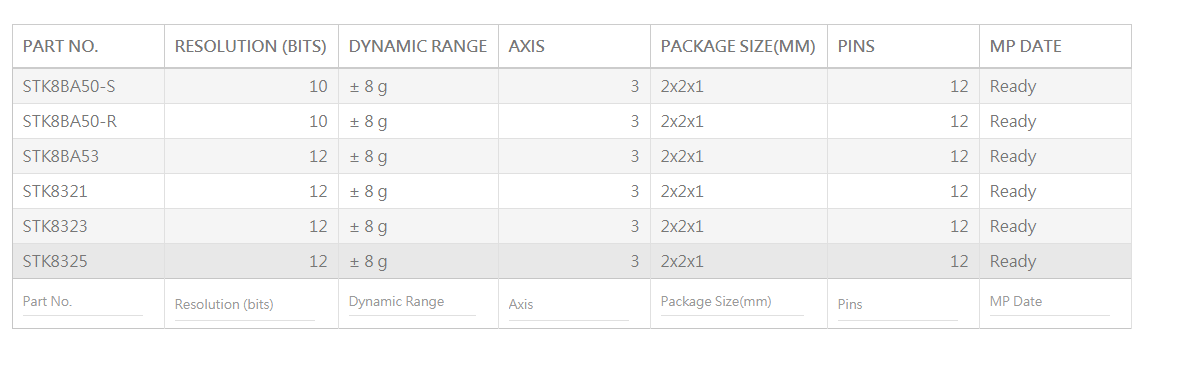Image resolution: width=1185 pixels, height=382 pixels.
Task: Sort by the PART NO. column header
Action: point(88,46)
